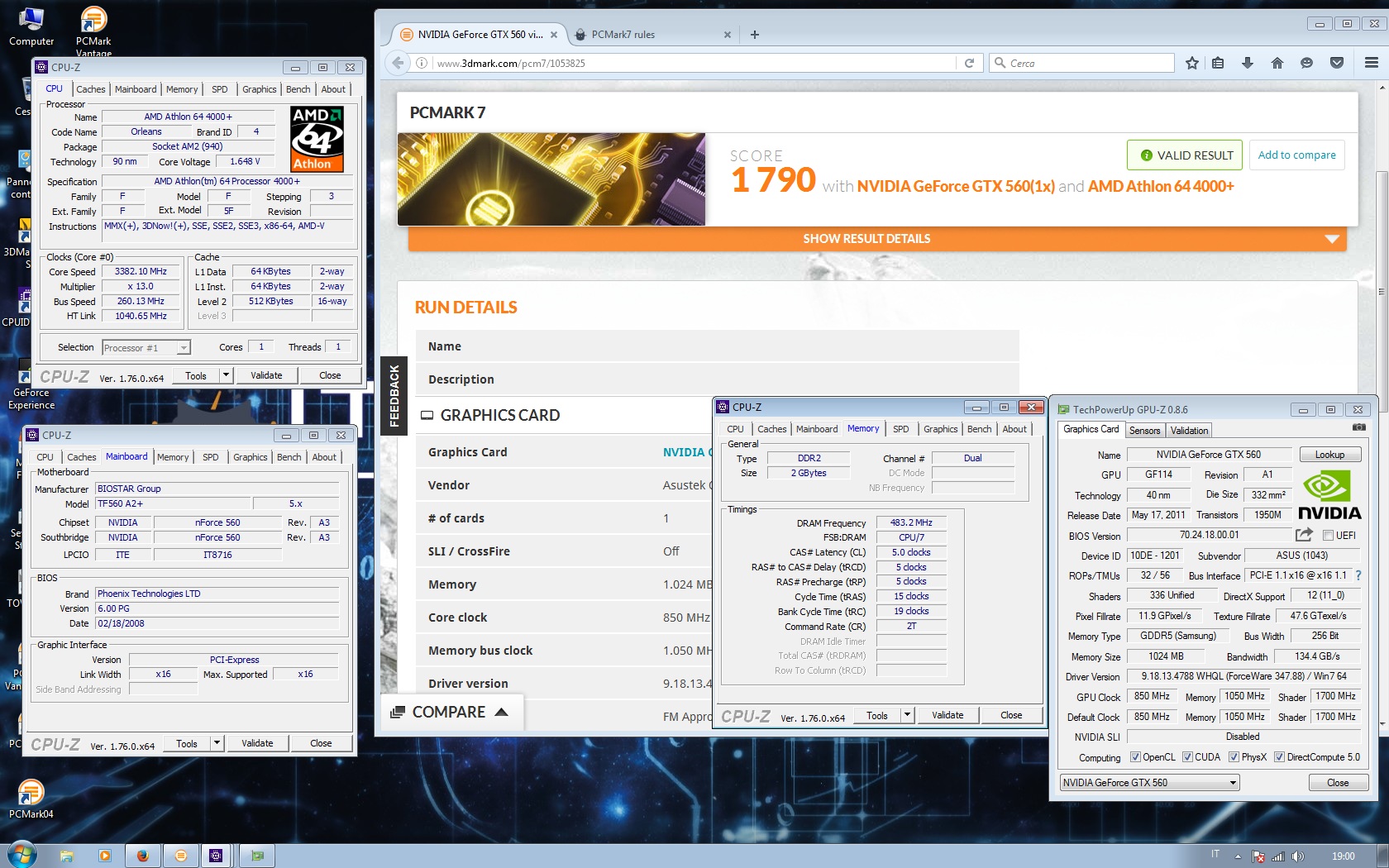Click GPU-Z BIOS save/share icon
1389x868 pixels.
(1304, 535)
